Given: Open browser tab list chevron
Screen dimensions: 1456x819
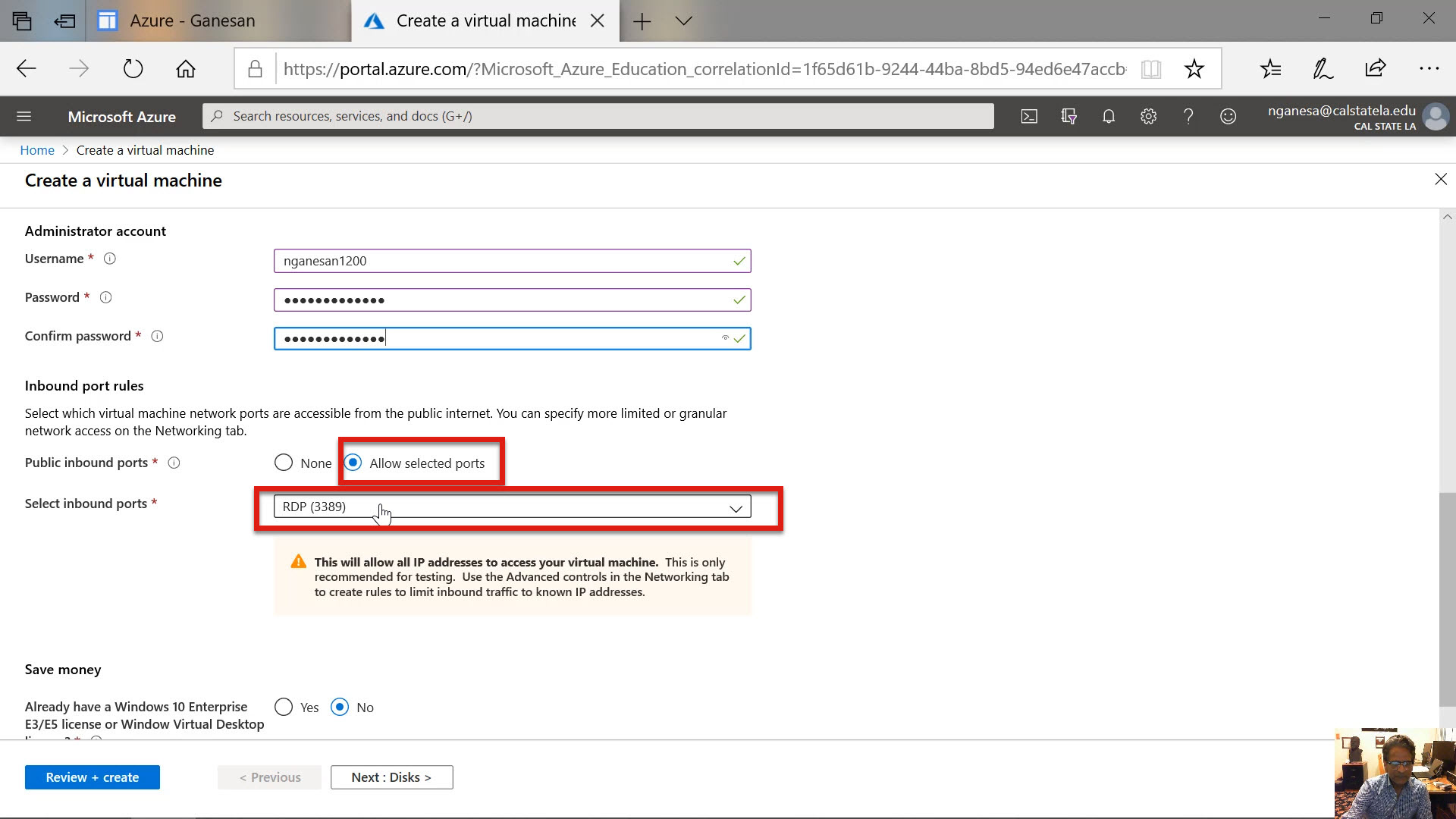Looking at the screenshot, I should tap(683, 21).
